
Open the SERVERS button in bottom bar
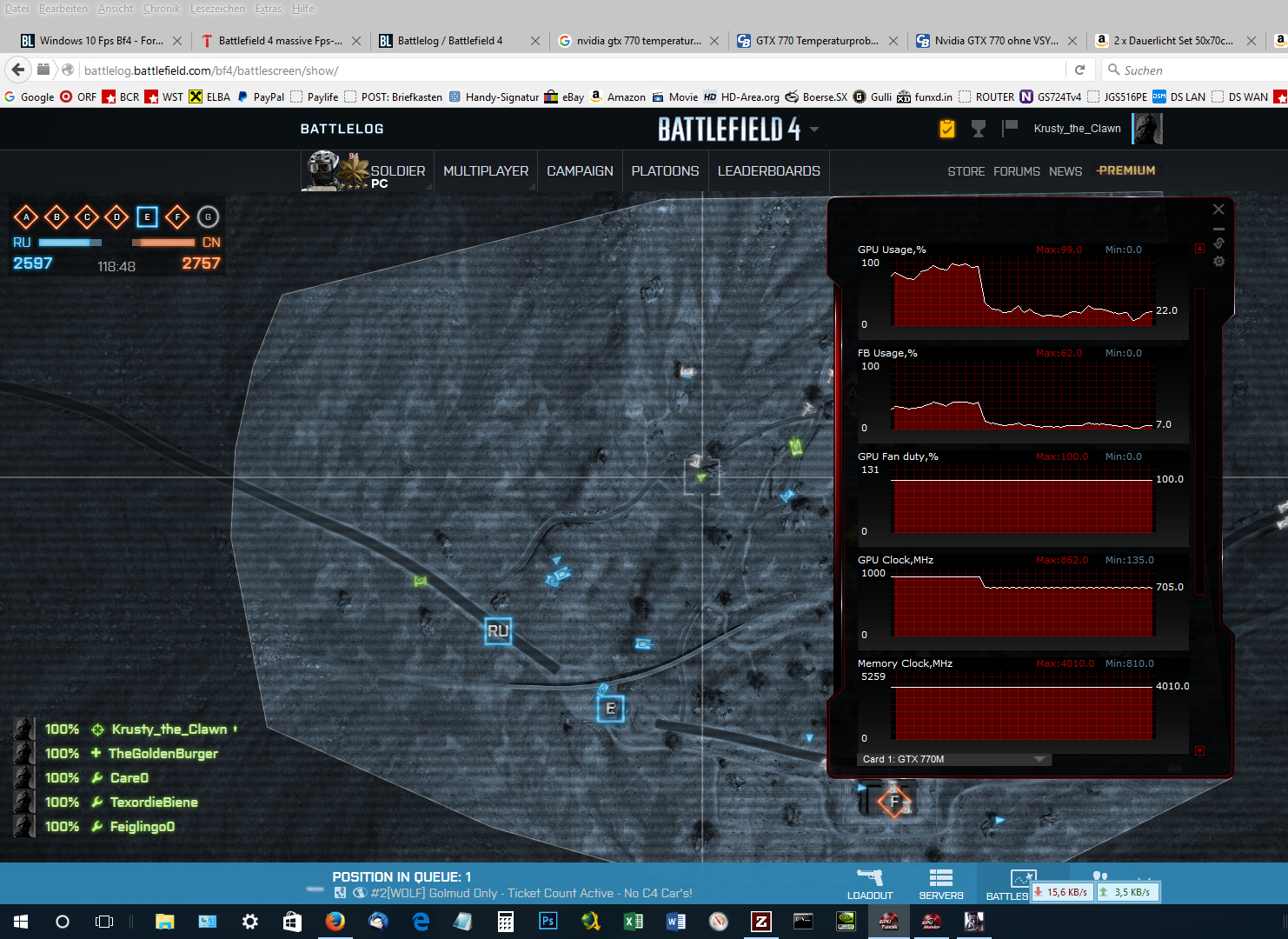pos(941,884)
